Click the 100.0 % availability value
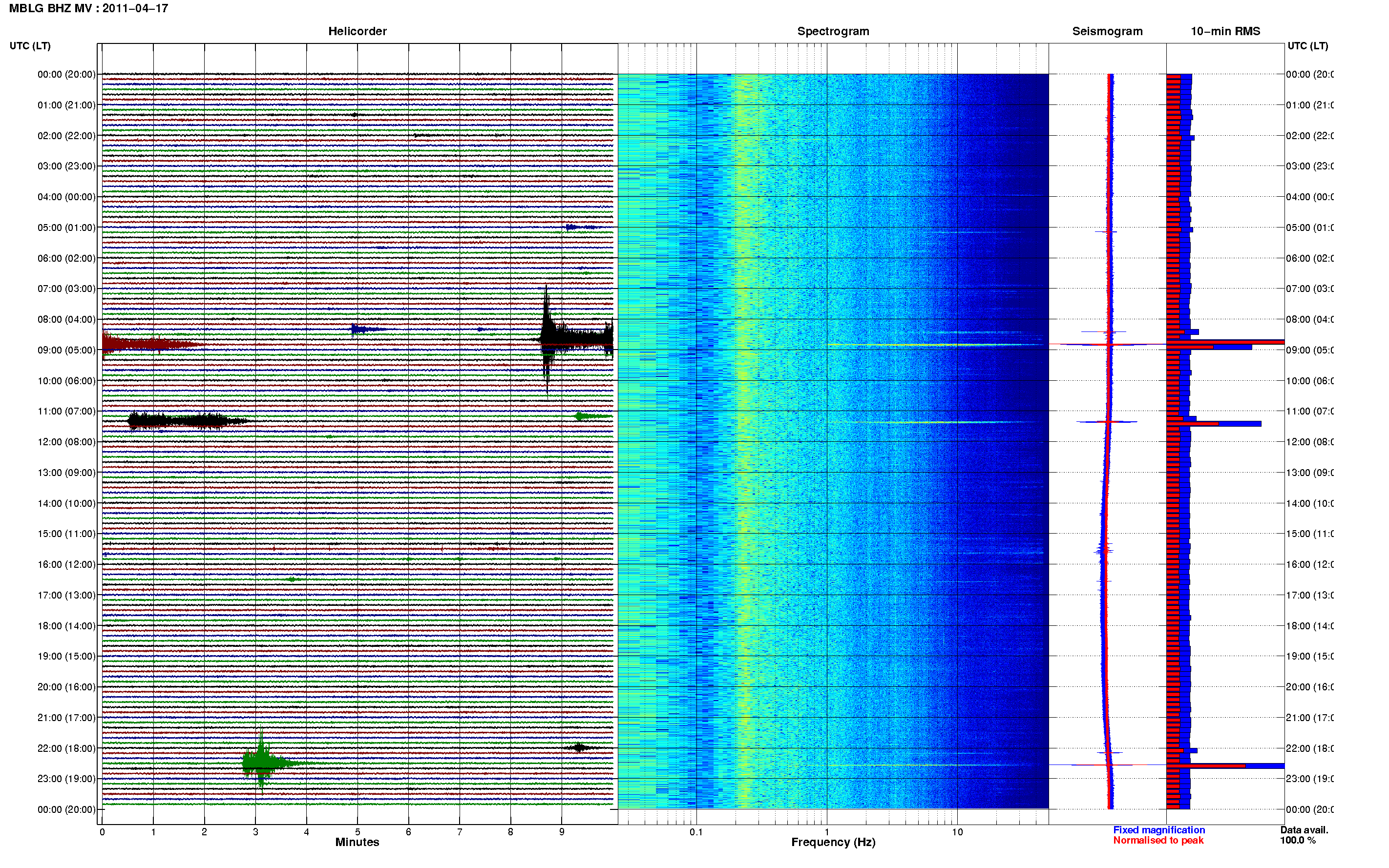The width and height of the screenshot is (1389, 868). click(x=1298, y=841)
